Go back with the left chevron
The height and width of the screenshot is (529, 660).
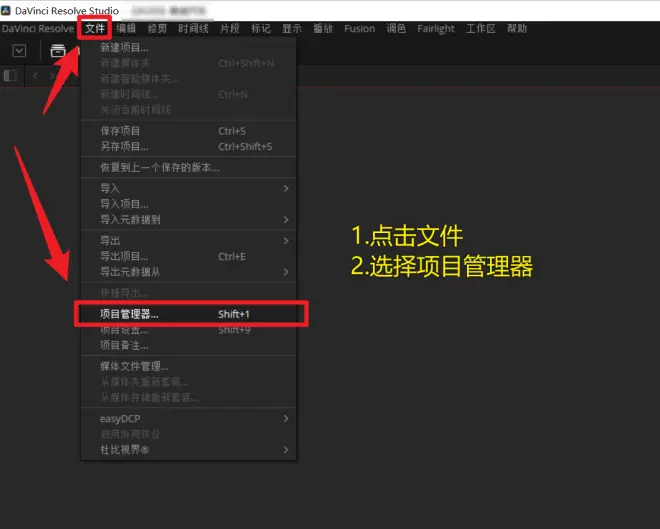pyautogui.click(x=36, y=76)
